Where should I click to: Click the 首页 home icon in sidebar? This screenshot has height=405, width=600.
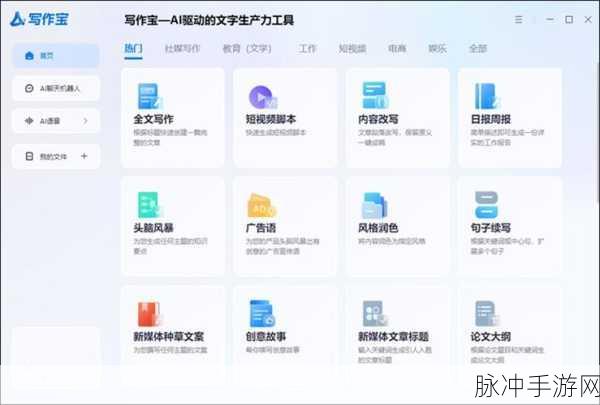[x=29, y=56]
